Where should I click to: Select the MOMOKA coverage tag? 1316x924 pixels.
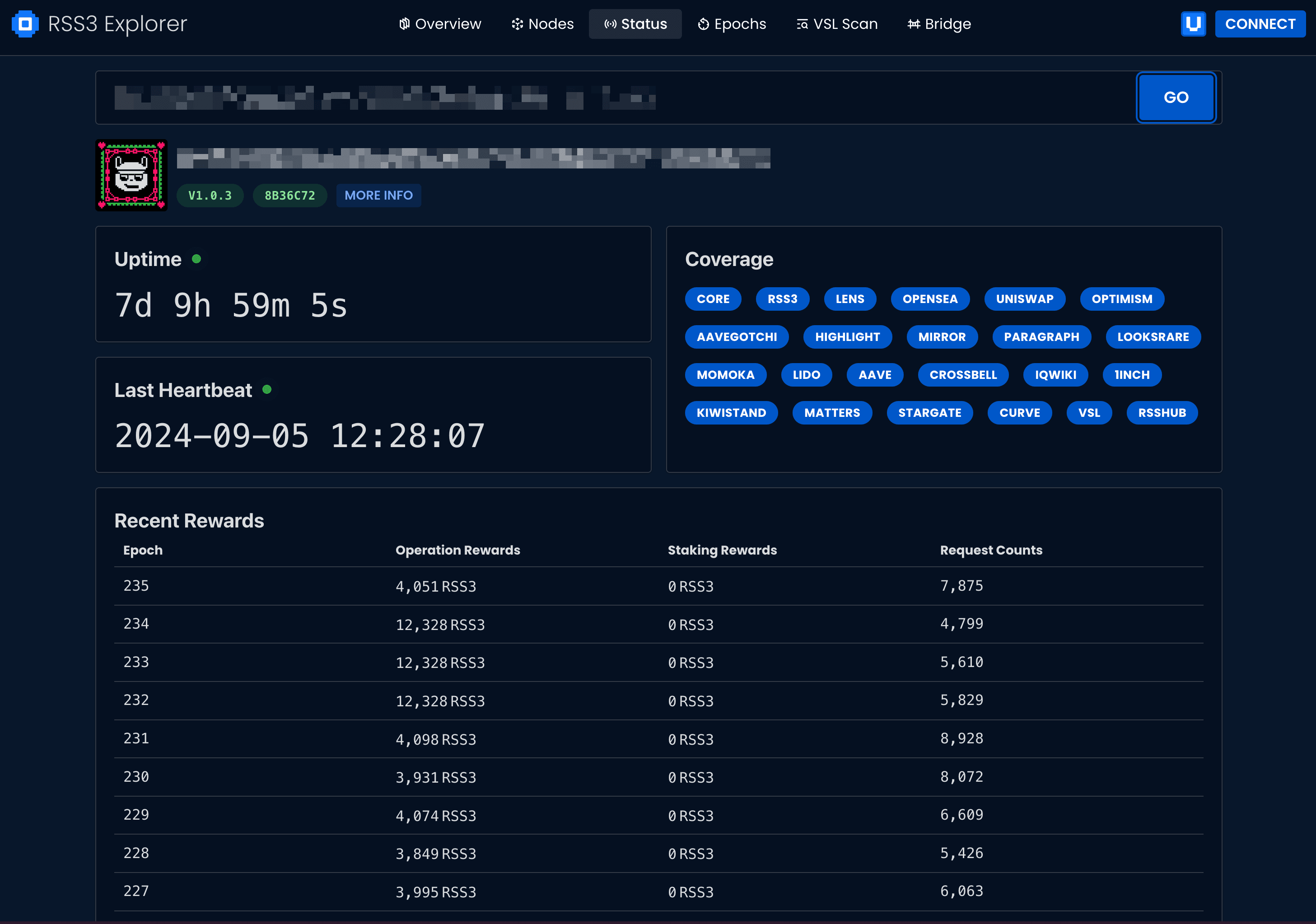point(725,375)
